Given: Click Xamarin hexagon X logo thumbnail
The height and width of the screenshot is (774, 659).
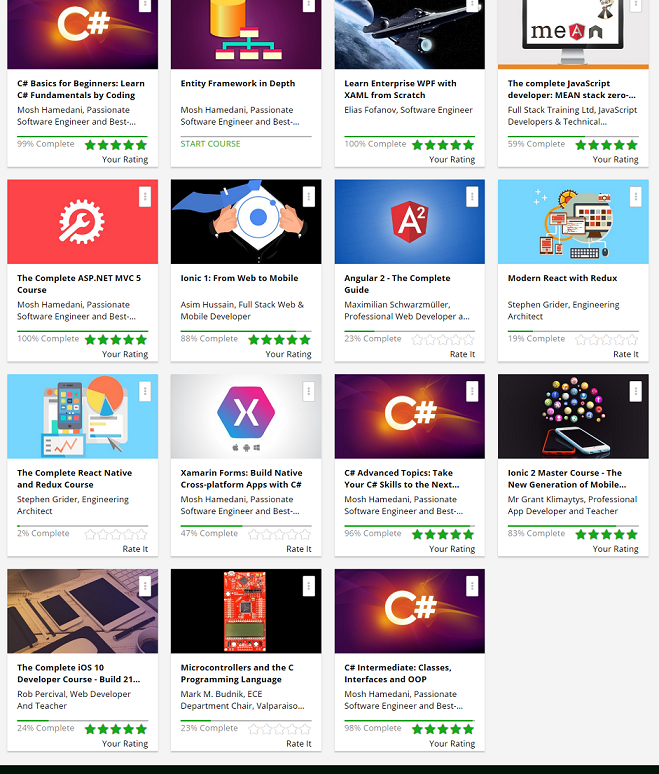Looking at the screenshot, I should click(246, 416).
